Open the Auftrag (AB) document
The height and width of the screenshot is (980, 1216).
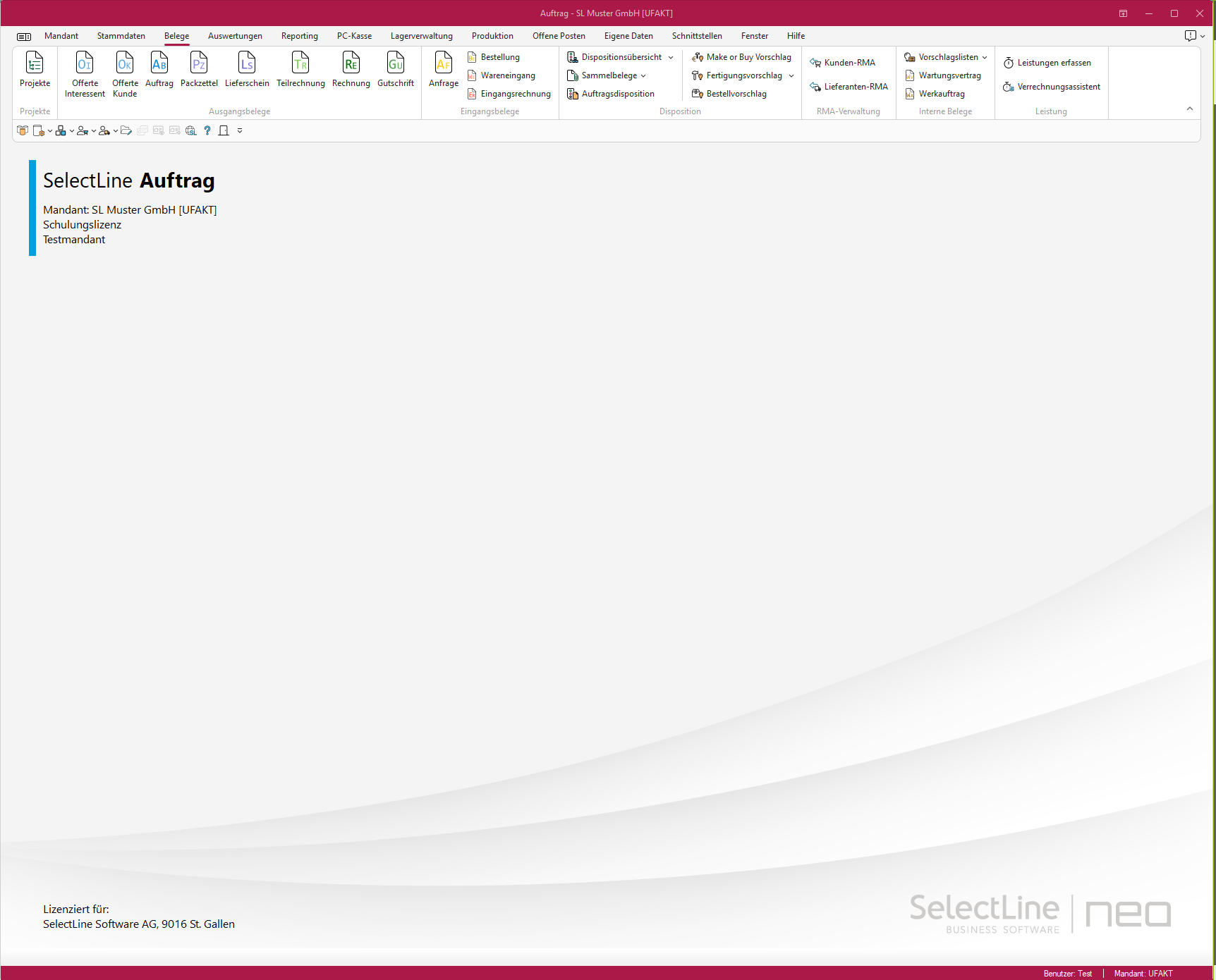point(159,70)
